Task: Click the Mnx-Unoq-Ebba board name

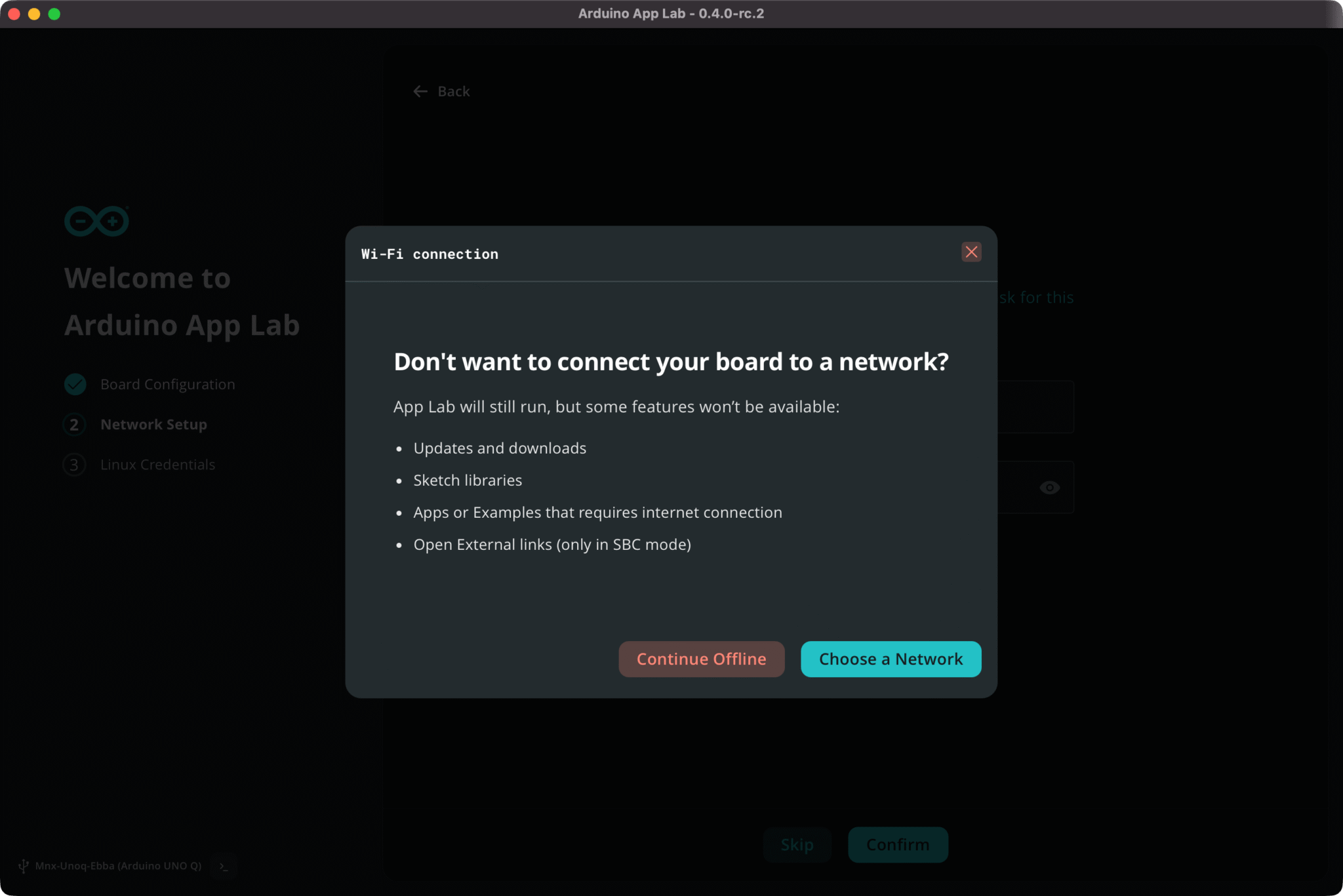Action: coord(118,866)
